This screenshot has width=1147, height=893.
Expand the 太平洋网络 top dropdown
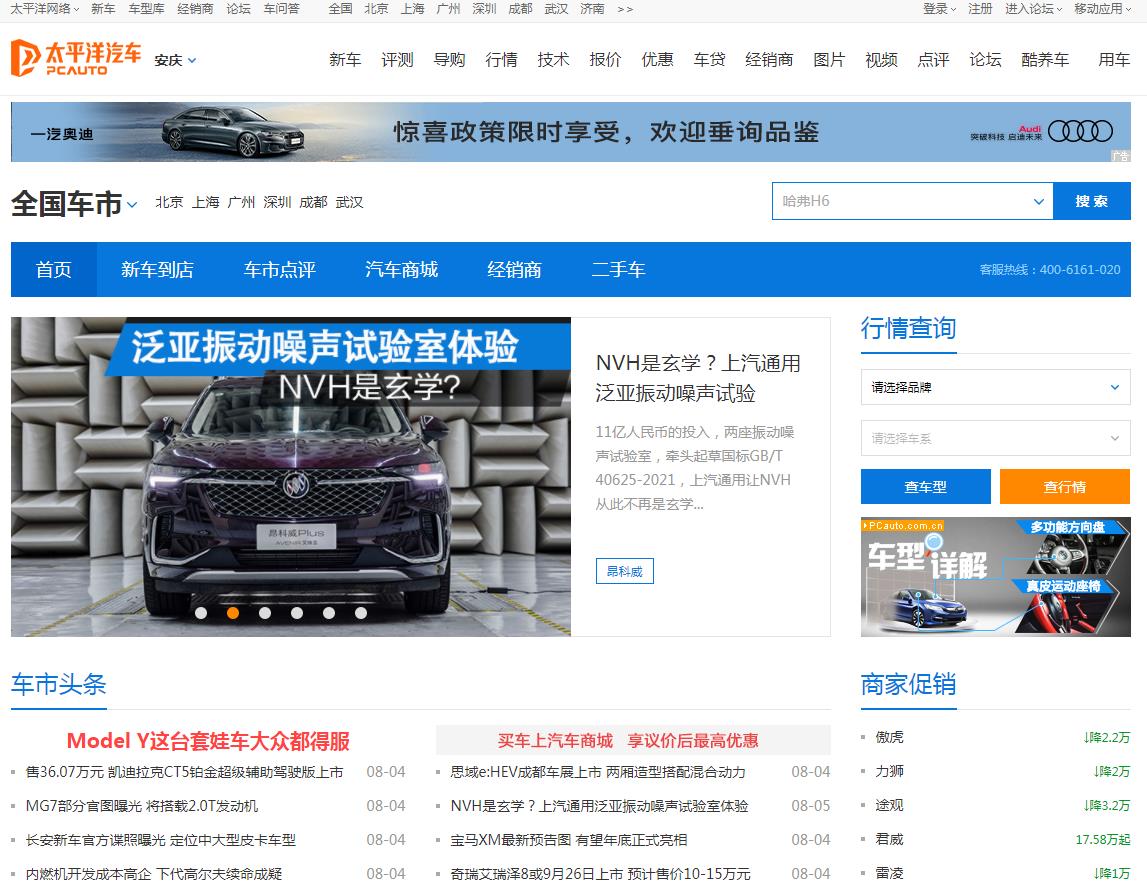(45, 9)
